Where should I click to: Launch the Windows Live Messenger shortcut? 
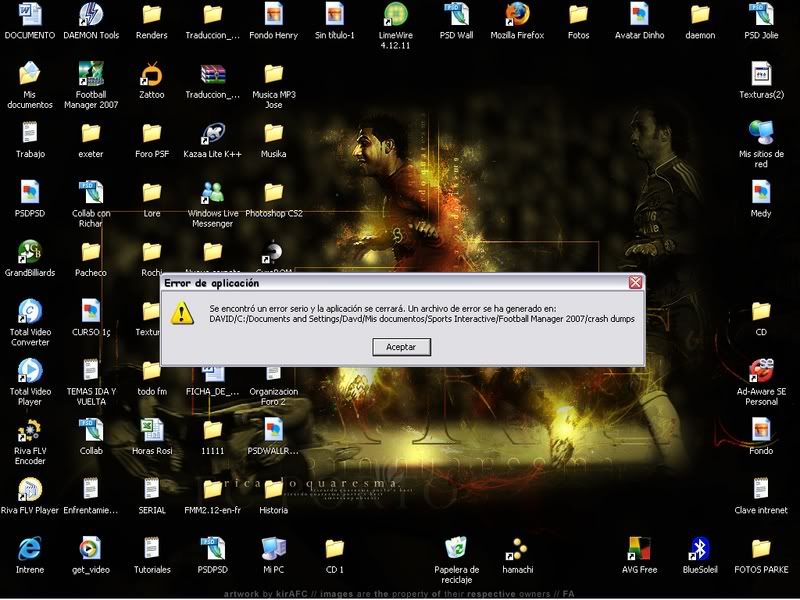point(213,192)
